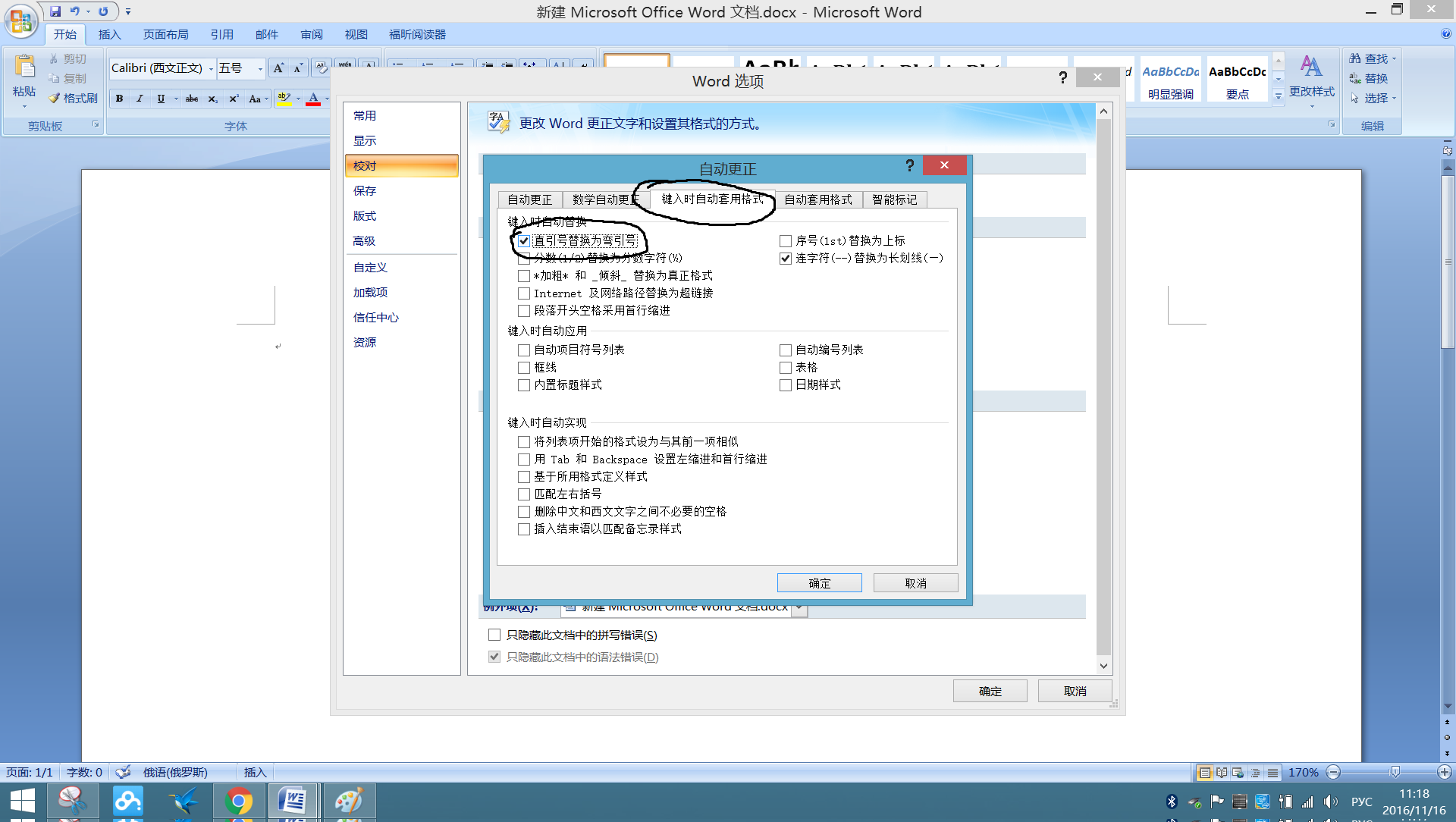Click the Save icon in quick access
Screen dimensions: 1456x822
click(55, 11)
